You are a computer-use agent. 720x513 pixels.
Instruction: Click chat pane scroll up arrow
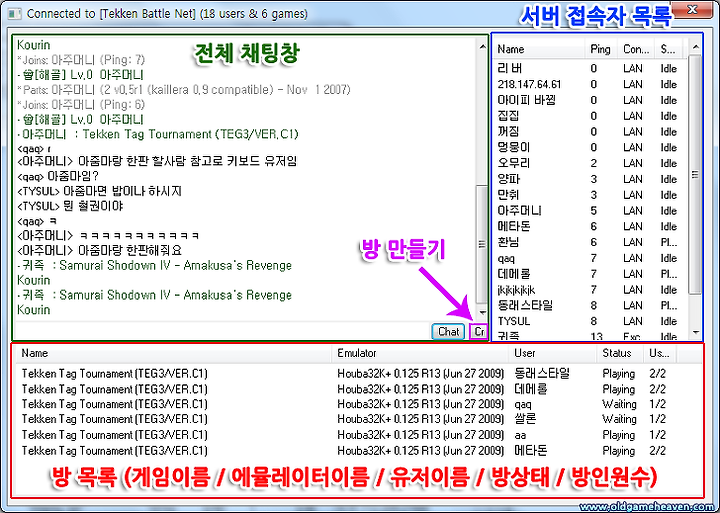[482, 46]
